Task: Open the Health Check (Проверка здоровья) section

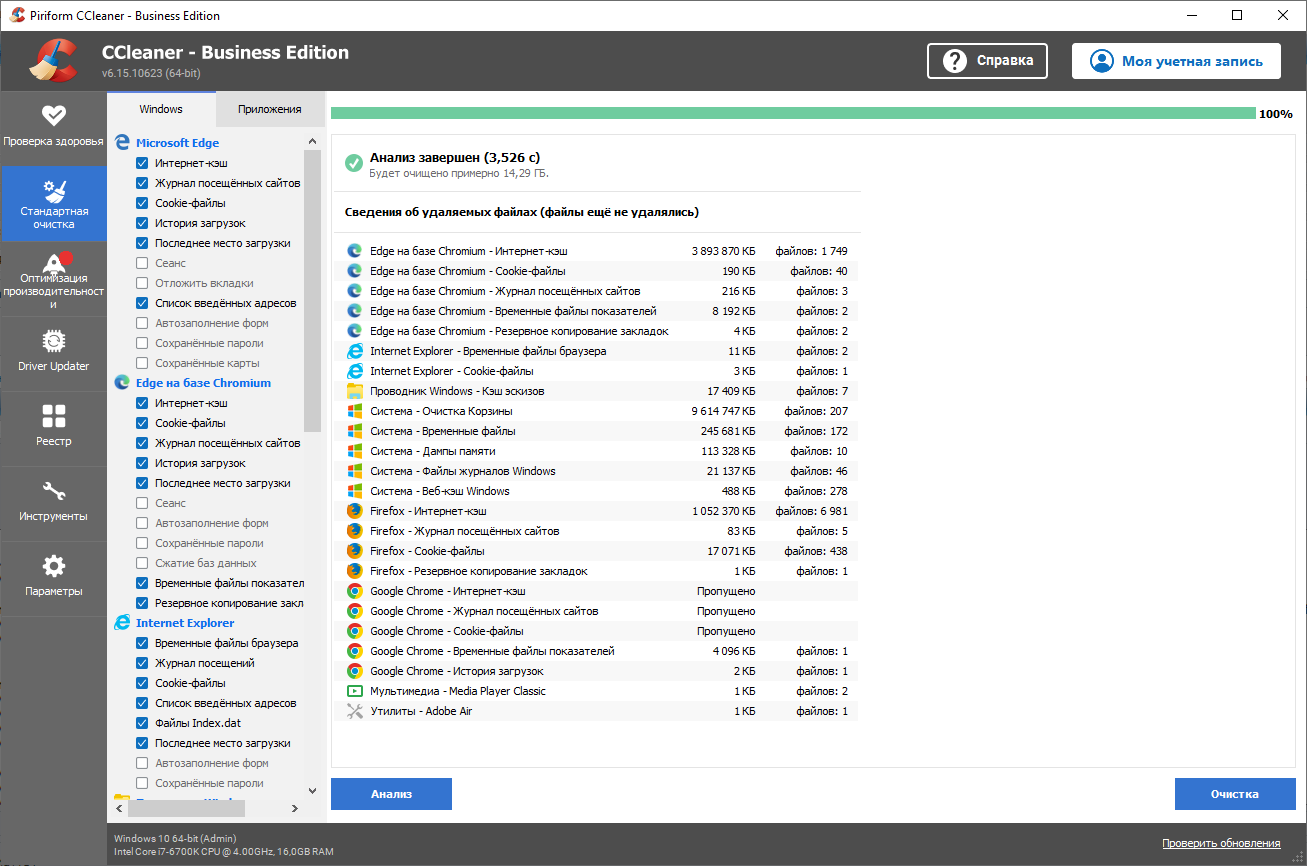Action: coord(53,127)
